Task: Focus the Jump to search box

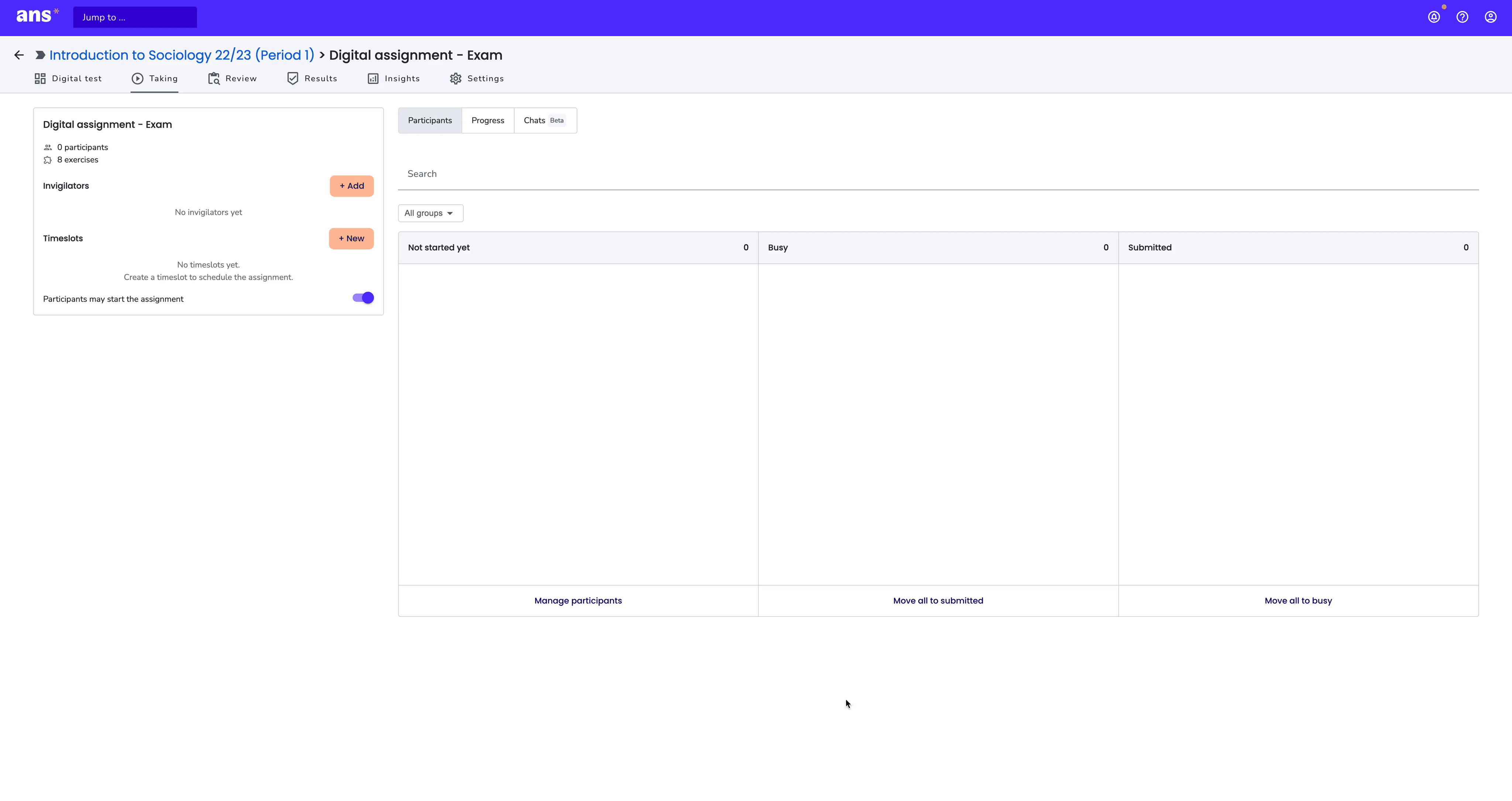Action: coord(135,17)
